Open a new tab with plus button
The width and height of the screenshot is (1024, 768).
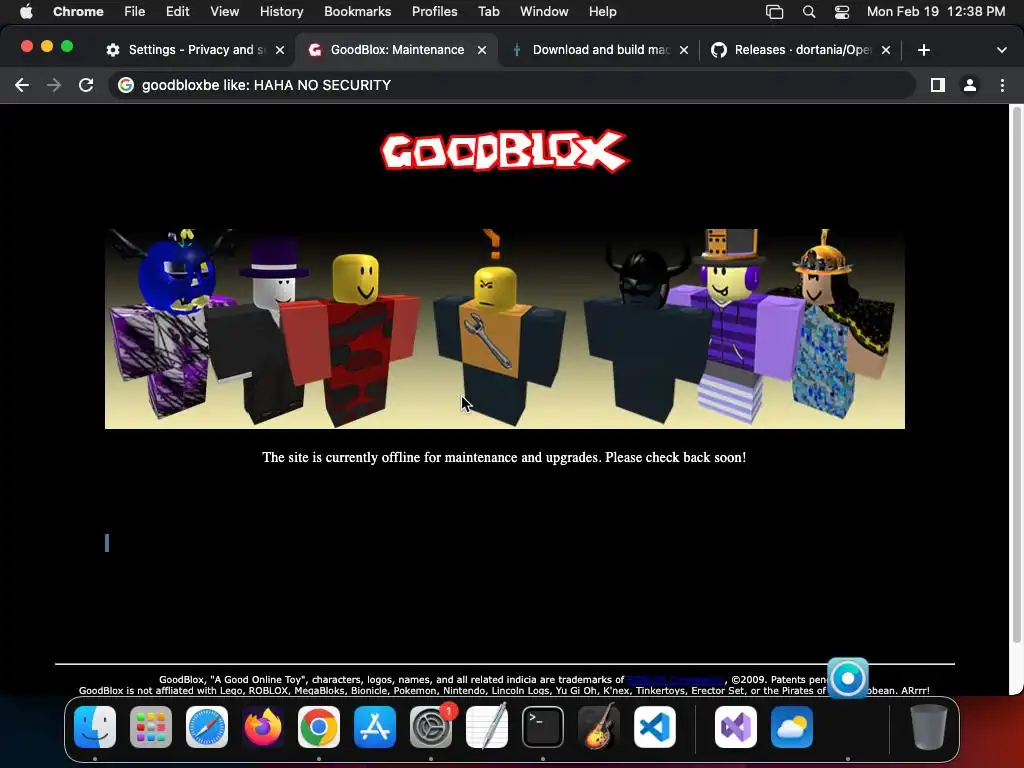coord(923,50)
